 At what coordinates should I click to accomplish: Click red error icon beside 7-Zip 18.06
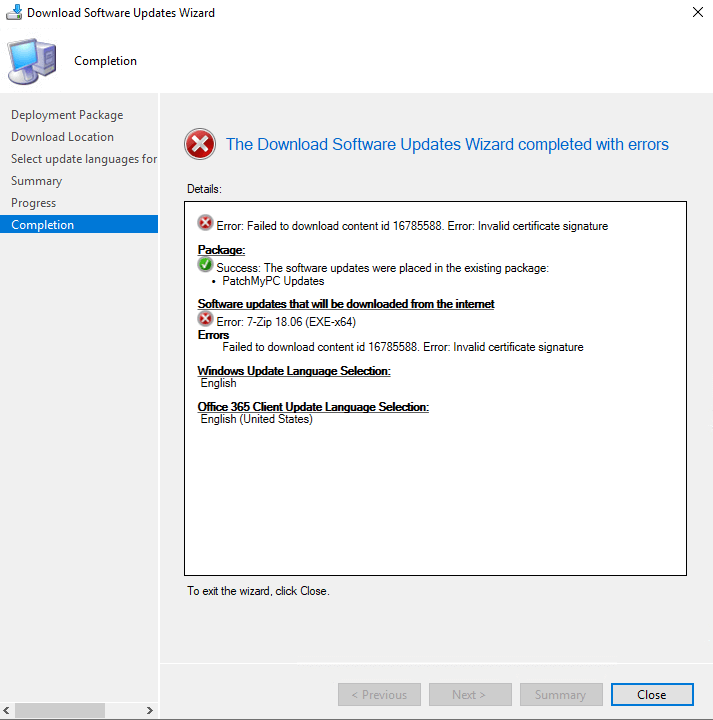pos(205,318)
